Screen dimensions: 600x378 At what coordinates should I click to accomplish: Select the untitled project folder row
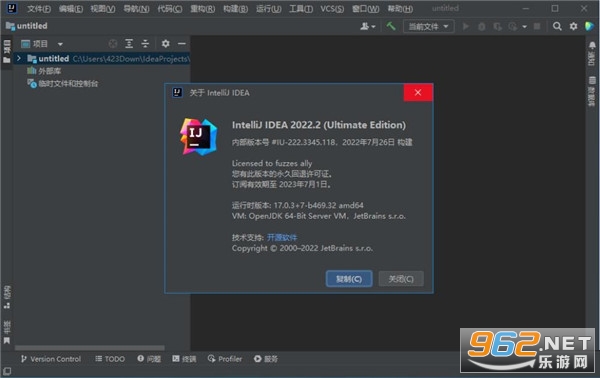[102, 59]
